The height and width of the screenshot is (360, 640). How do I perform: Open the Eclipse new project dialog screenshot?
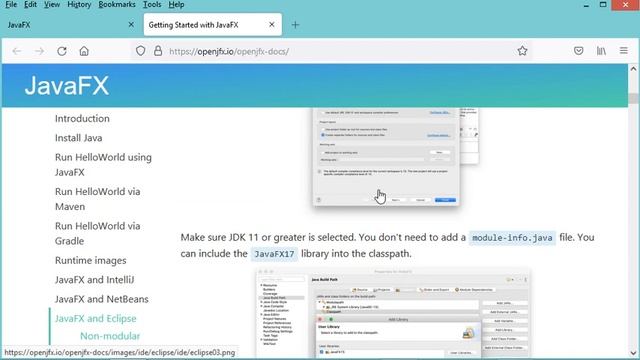[x=395, y=157]
